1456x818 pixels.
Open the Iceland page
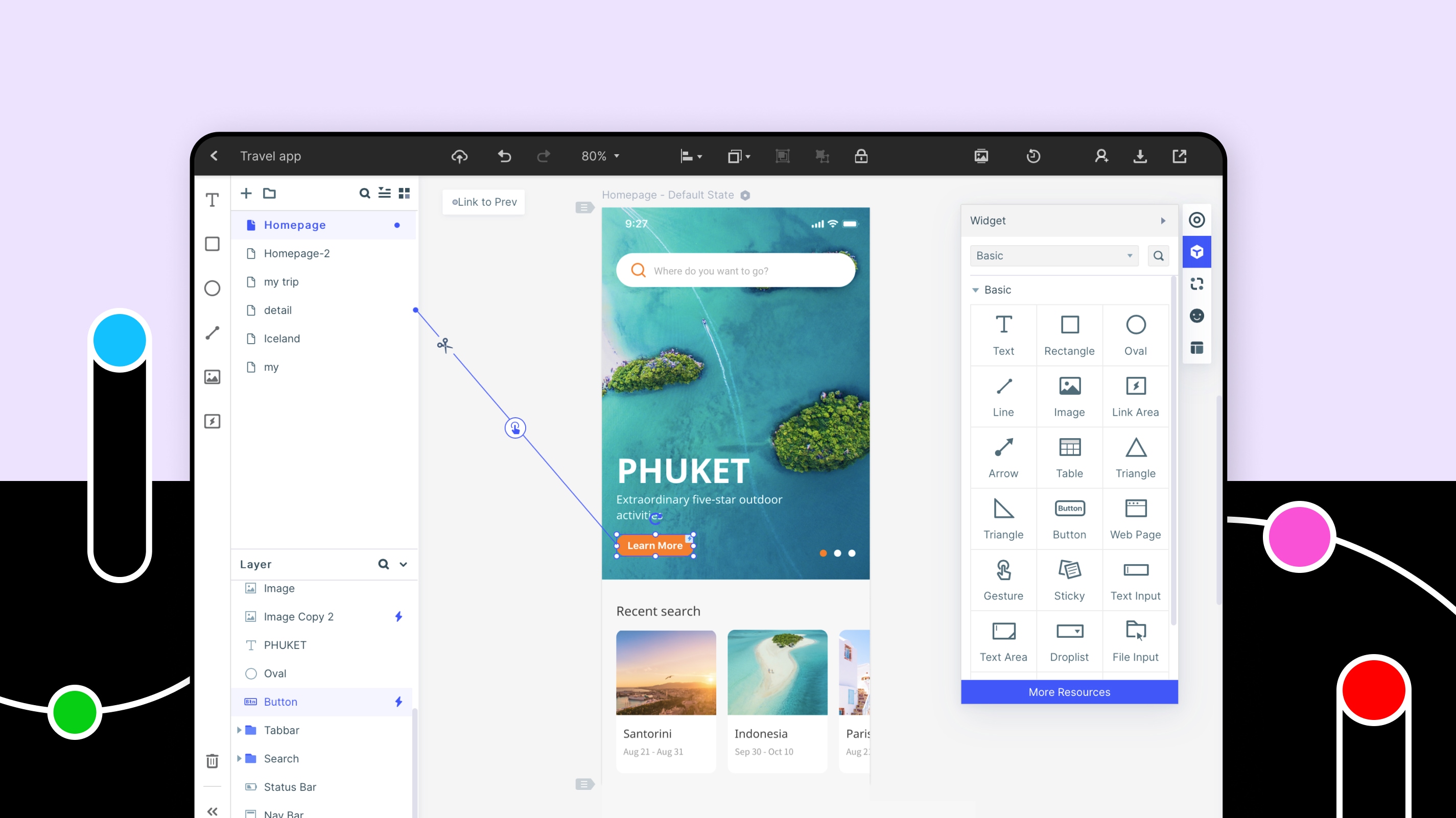[x=324, y=339]
